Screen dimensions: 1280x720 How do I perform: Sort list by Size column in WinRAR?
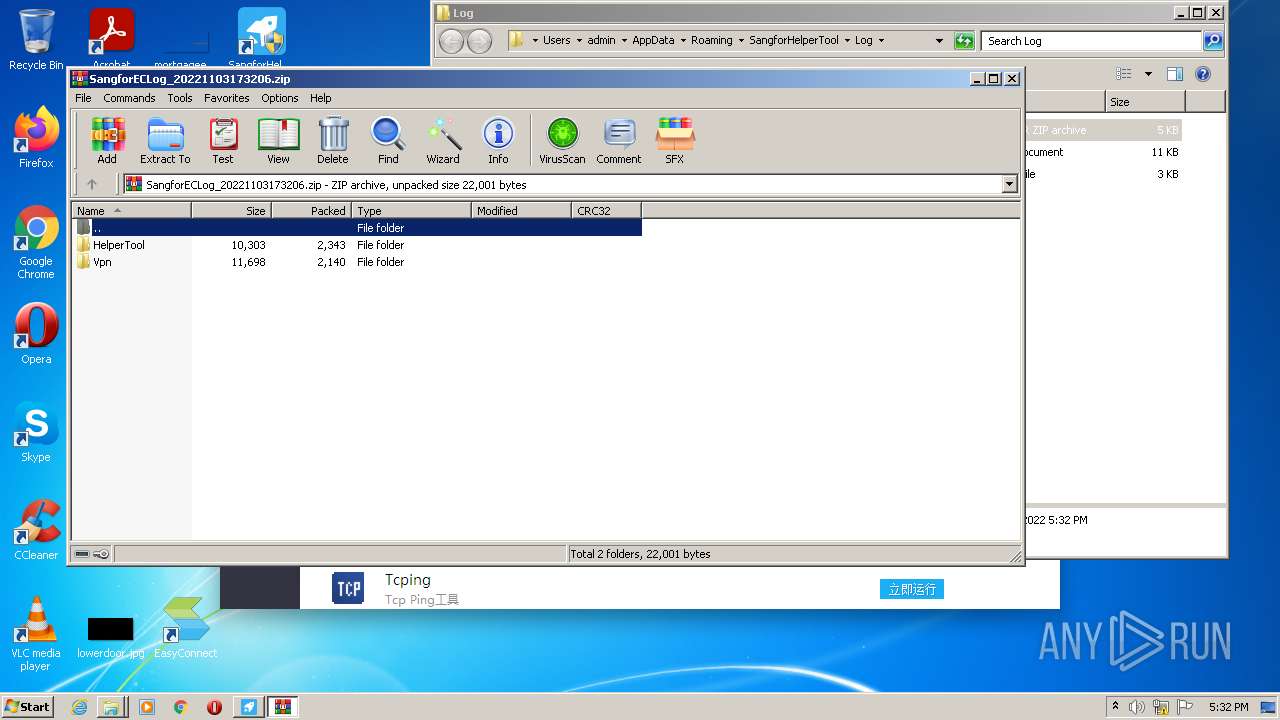point(231,210)
